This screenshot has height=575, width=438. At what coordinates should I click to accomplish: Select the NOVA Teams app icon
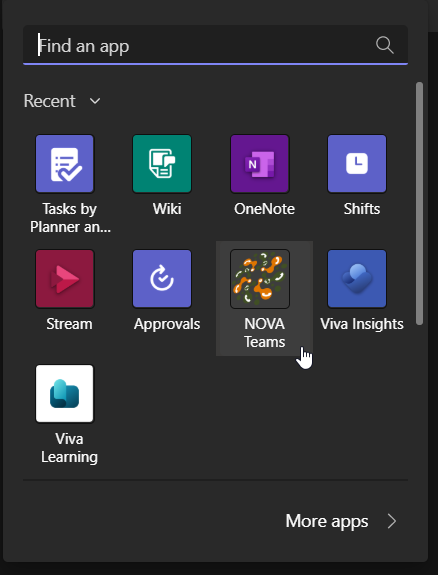point(260,279)
